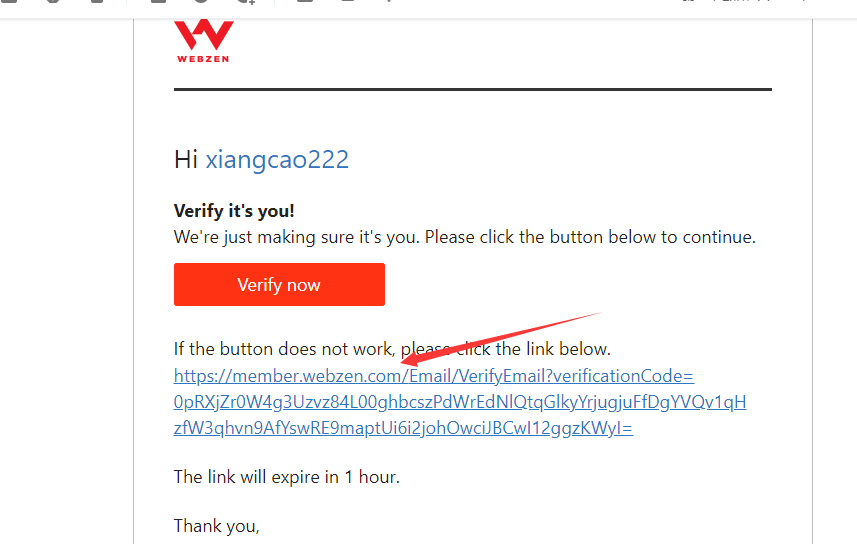Screen dimensions: 857x544
Task: Click the sentence about making sure it's you
Action: [x=465, y=237]
